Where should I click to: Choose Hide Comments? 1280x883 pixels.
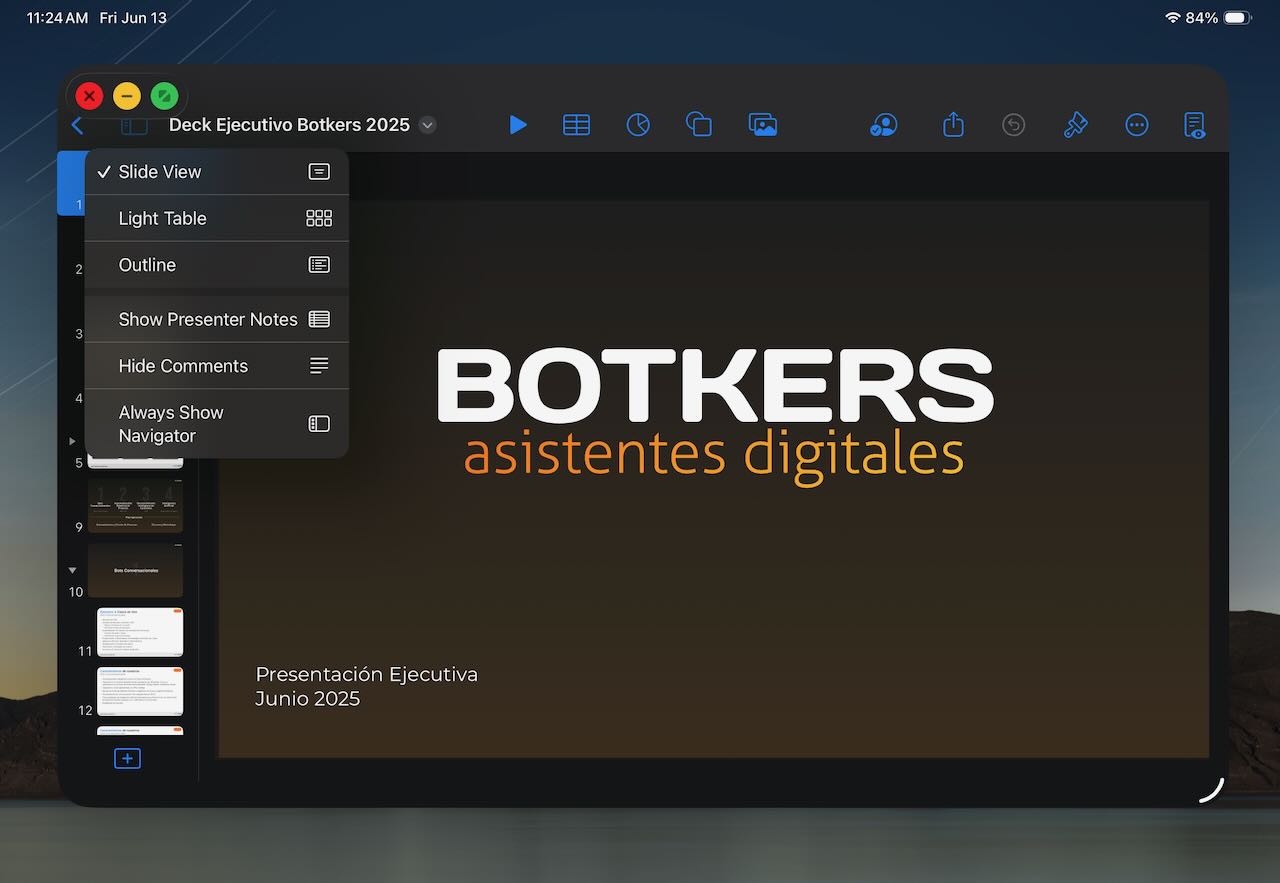[217, 366]
